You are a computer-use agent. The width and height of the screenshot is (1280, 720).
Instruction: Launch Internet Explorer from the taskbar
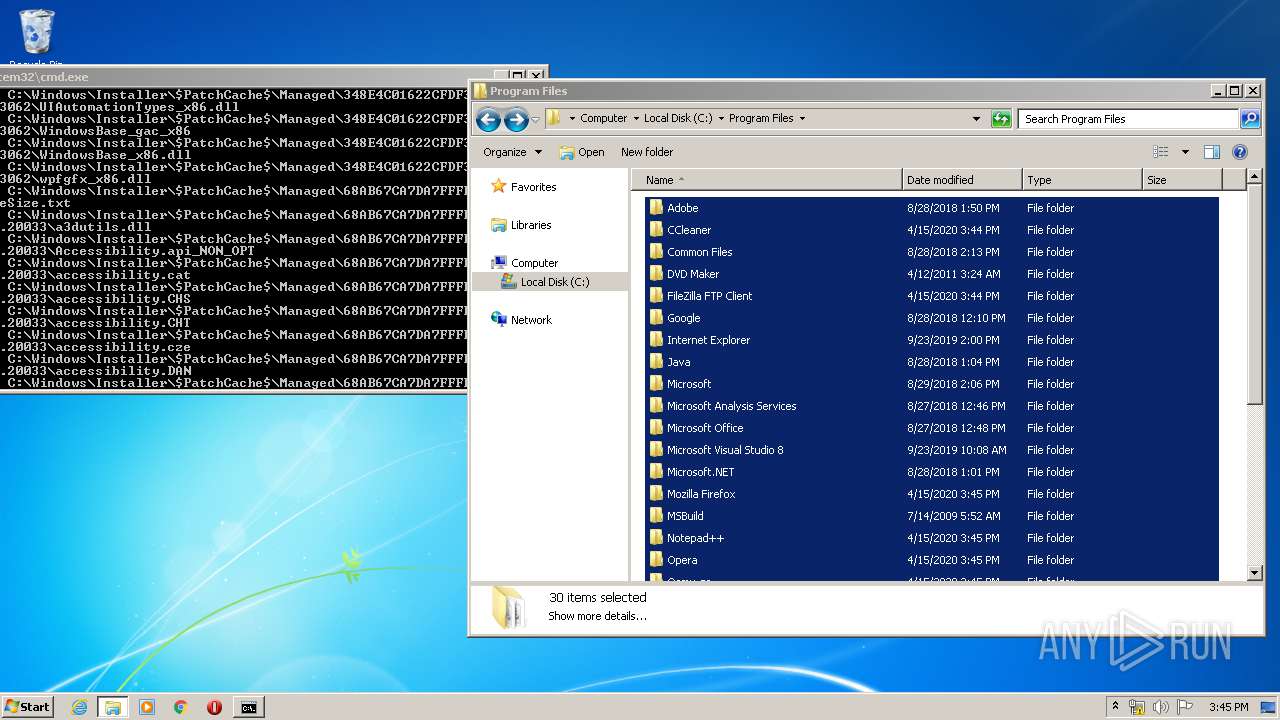79,707
